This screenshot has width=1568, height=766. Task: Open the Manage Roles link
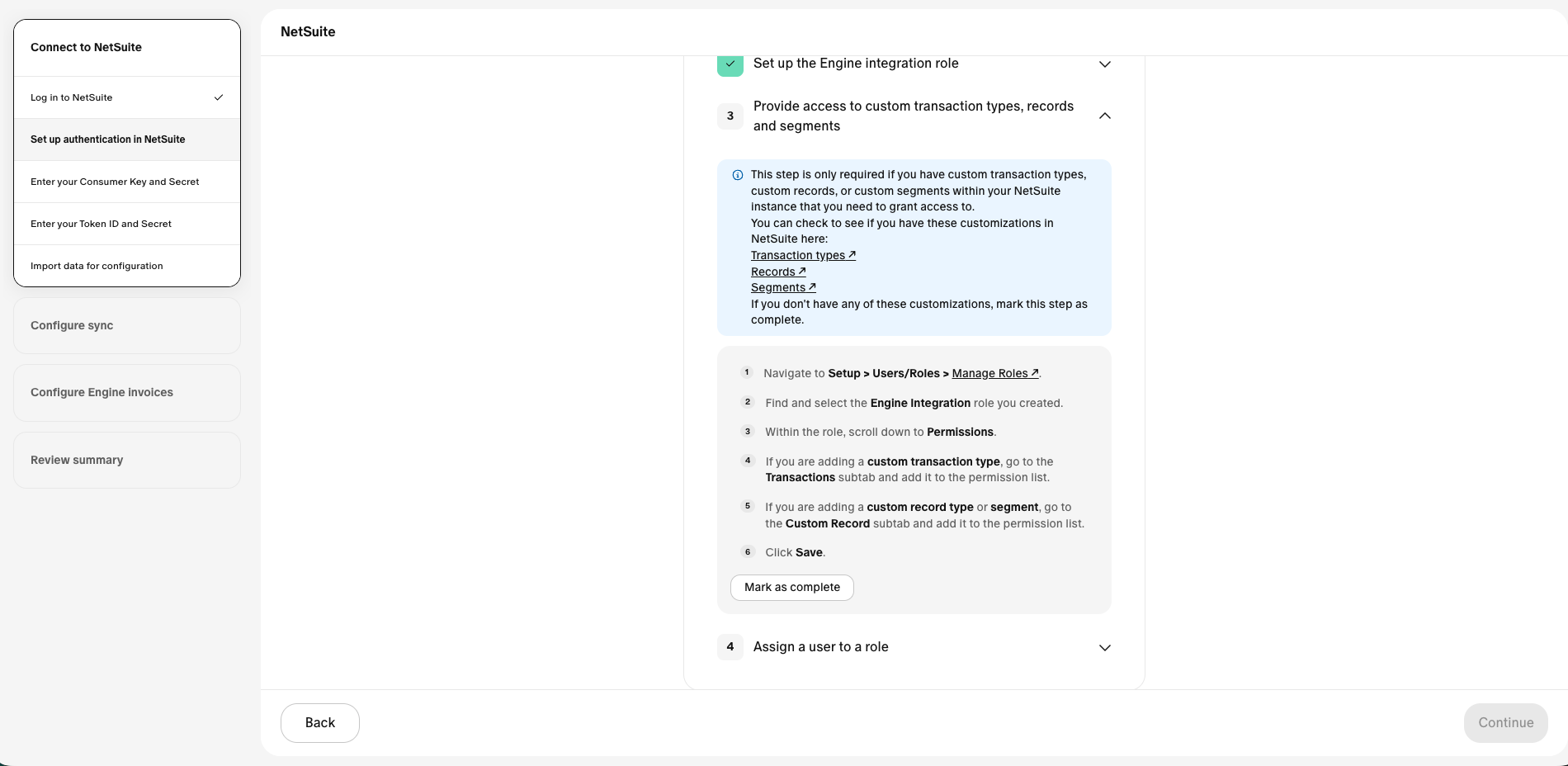coord(995,373)
